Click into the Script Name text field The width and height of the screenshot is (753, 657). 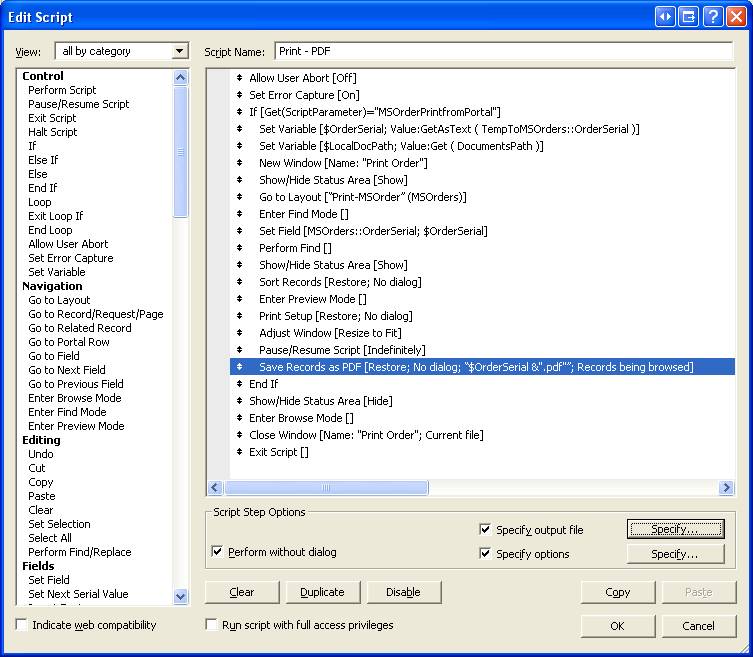coord(503,51)
